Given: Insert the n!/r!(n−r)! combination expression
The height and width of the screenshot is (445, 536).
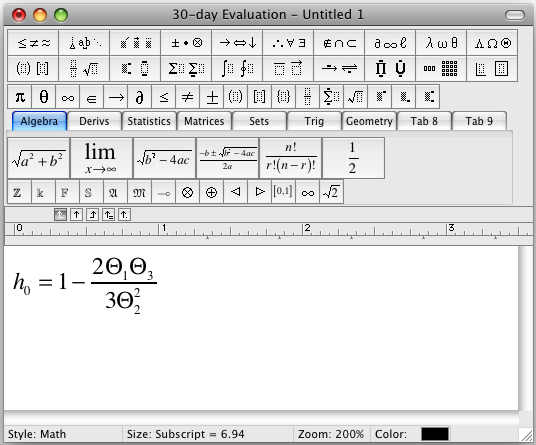Looking at the screenshot, I should tap(291, 158).
